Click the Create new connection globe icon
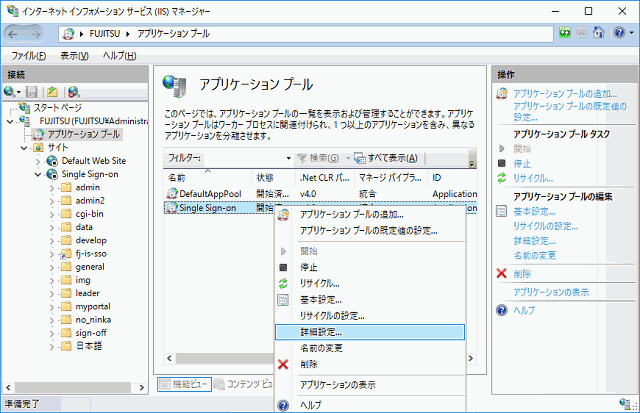Screen dimensions: 640x413 (9, 92)
